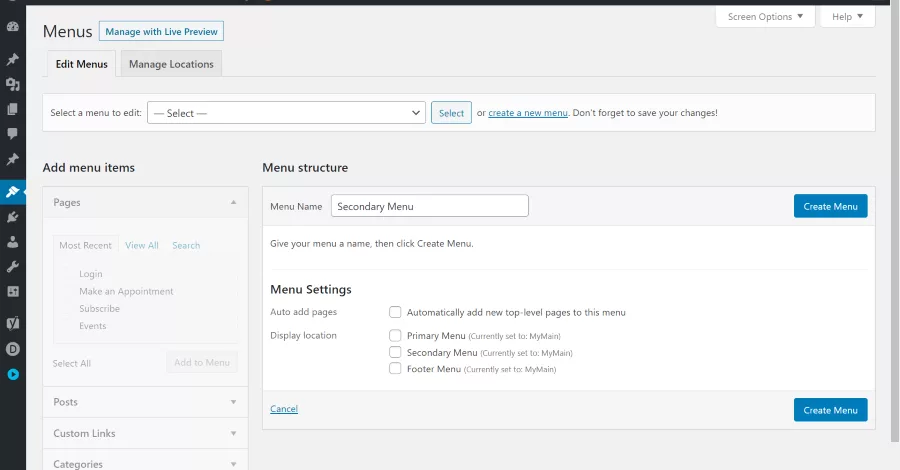Expand the Posts panel

pos(233,402)
